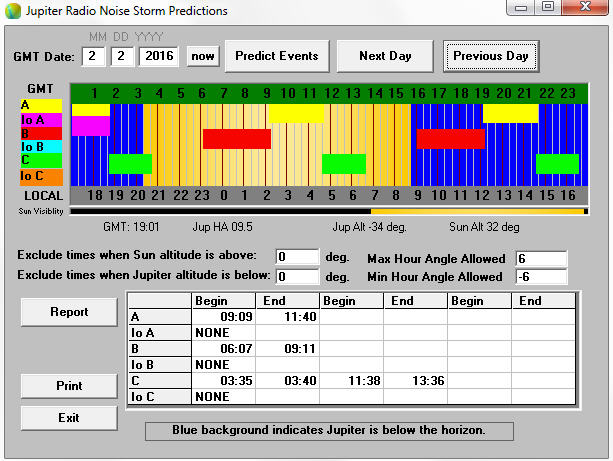Edit Max Hour Angle Allowed field
The image size is (613, 461).
[541, 258]
